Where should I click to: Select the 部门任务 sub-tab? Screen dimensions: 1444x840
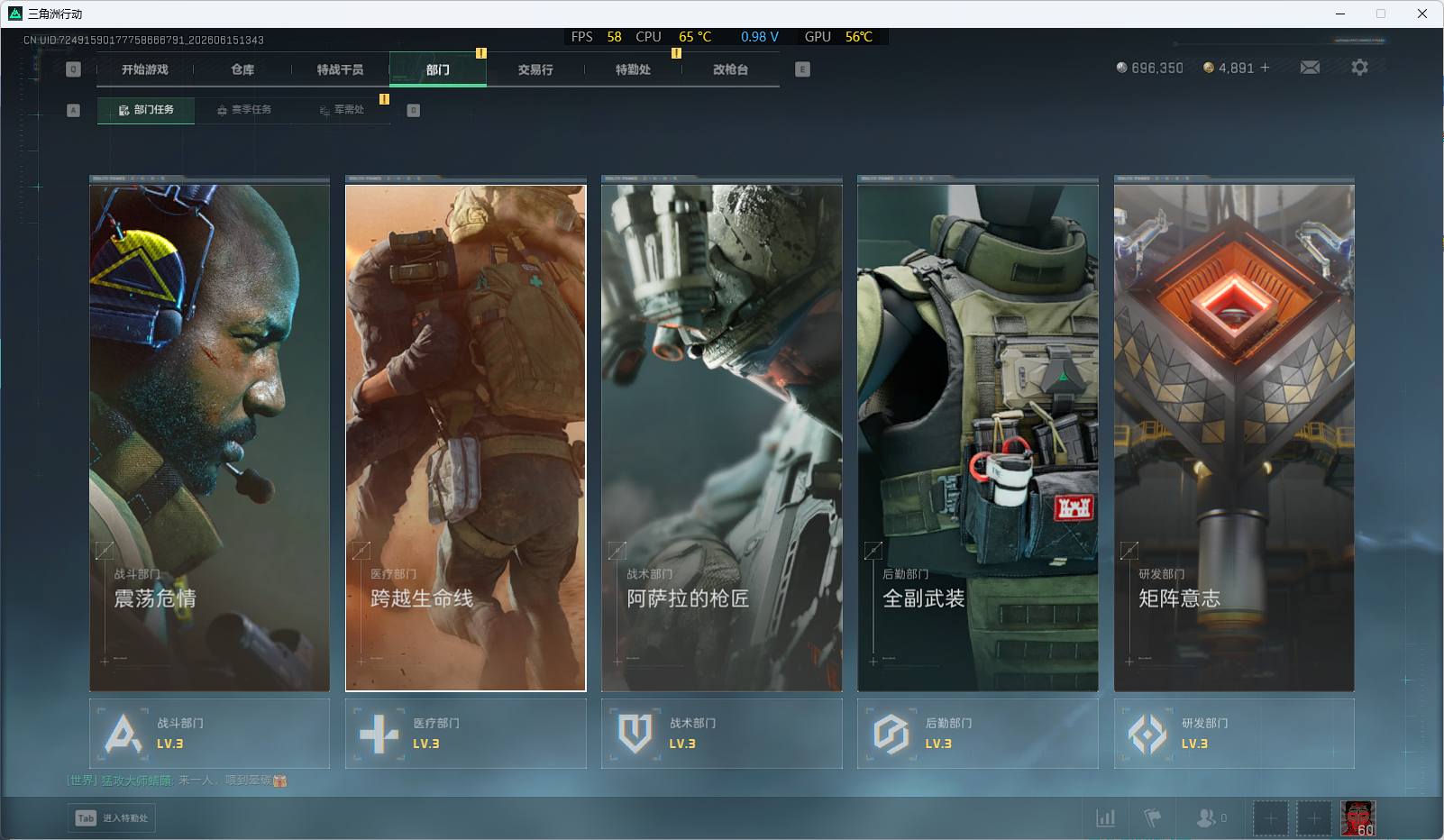click(x=146, y=110)
